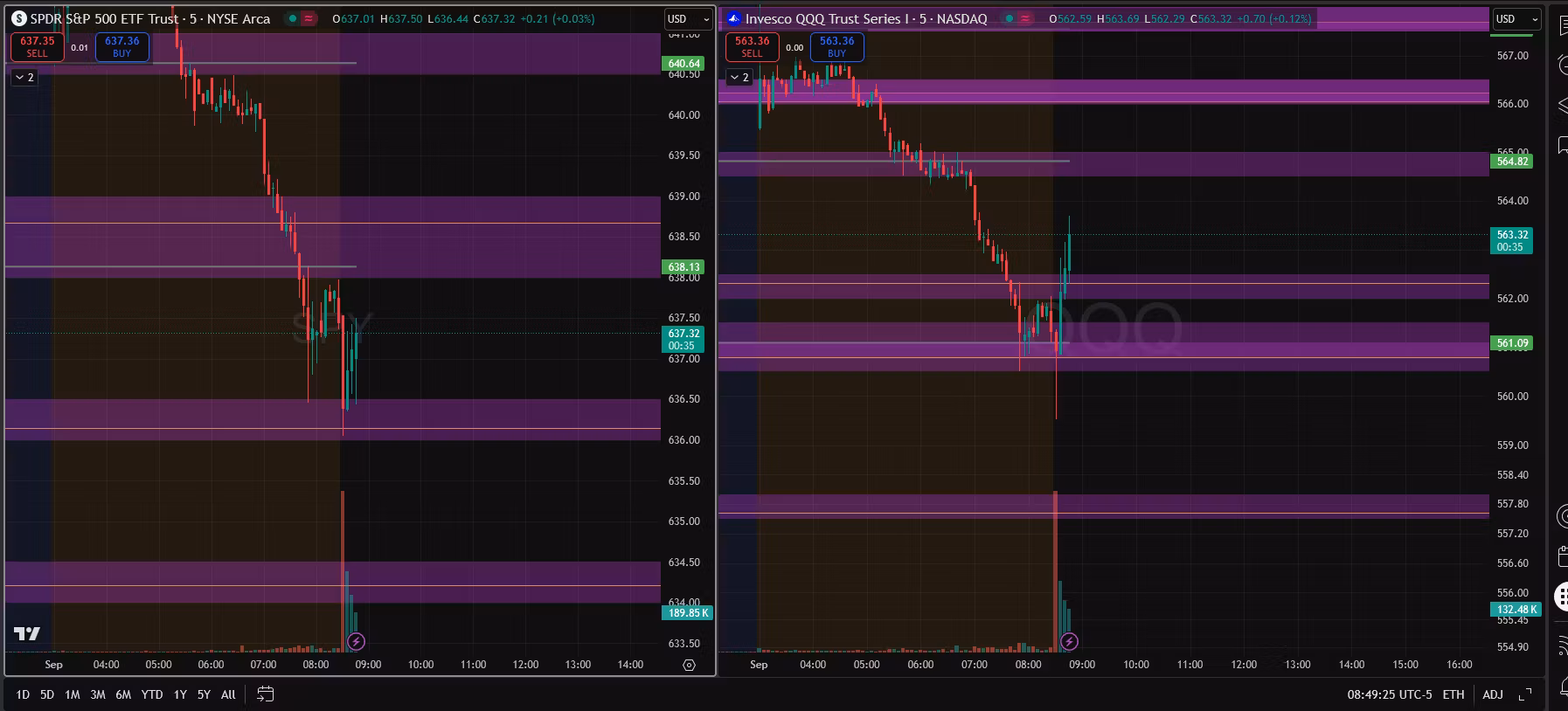Toggle chart maximize arrows icon
Screen dimensions: 1568x711
(1525, 694)
